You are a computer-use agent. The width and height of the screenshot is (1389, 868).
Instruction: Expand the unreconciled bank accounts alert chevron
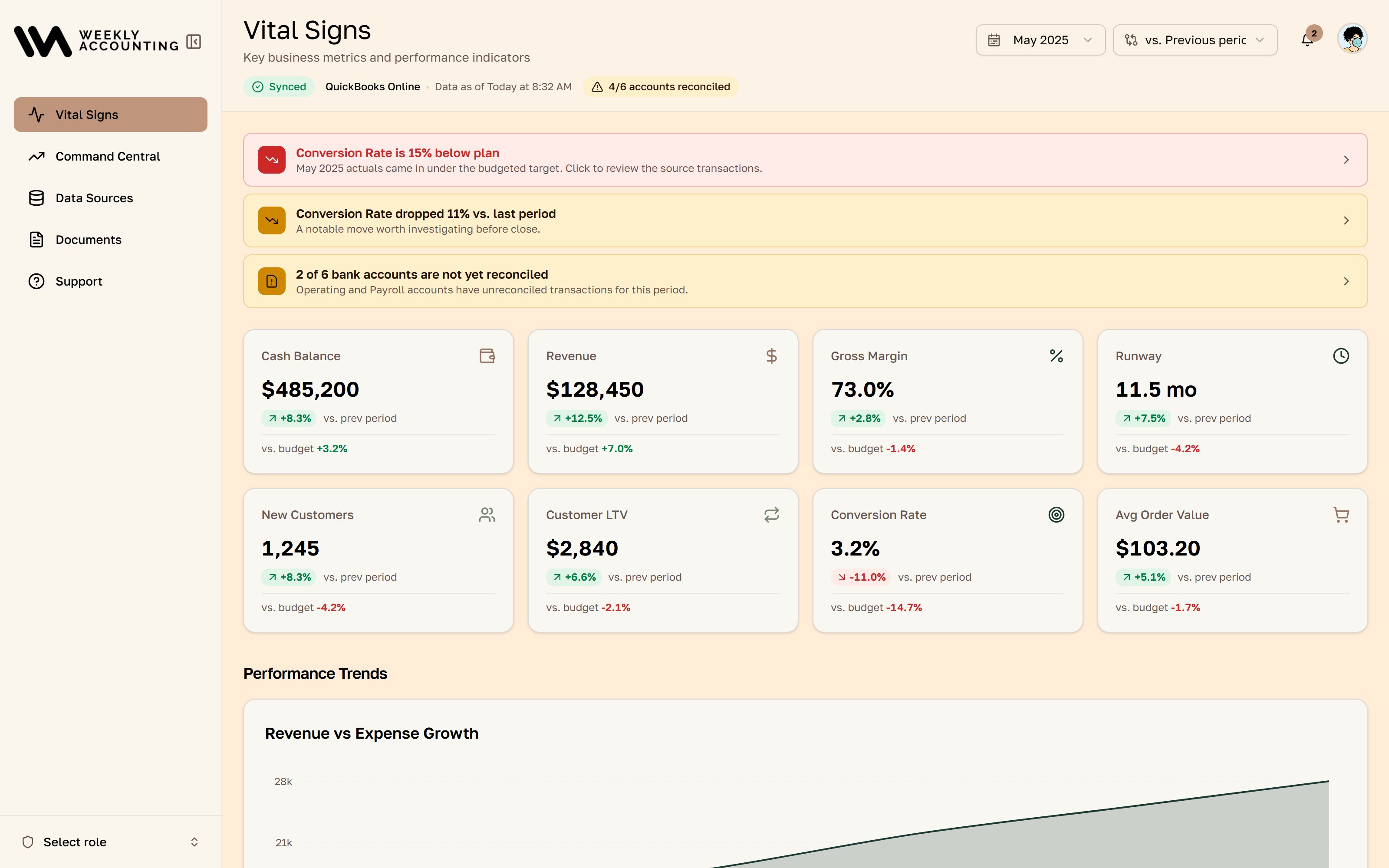pos(1346,281)
